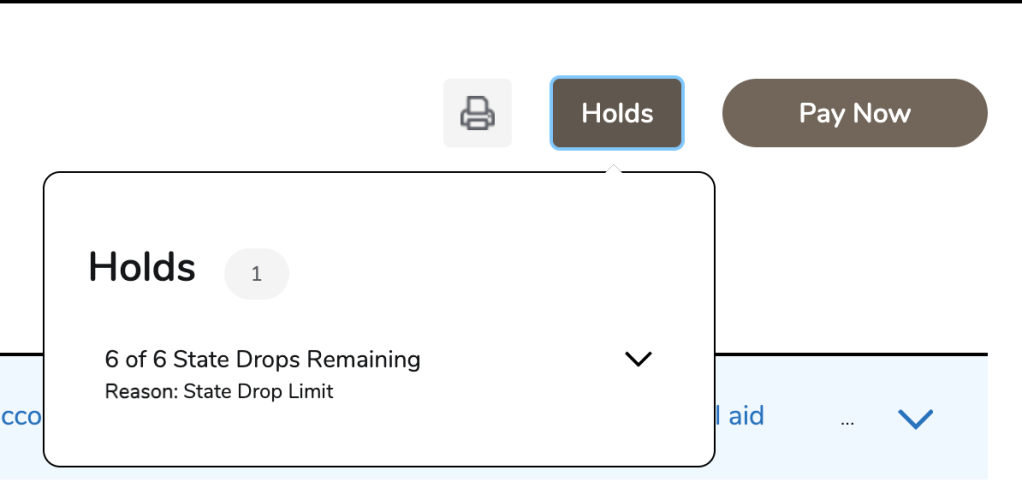Click the popover's pointer arrow under Holds
The height and width of the screenshot is (488, 1022).
(616, 168)
